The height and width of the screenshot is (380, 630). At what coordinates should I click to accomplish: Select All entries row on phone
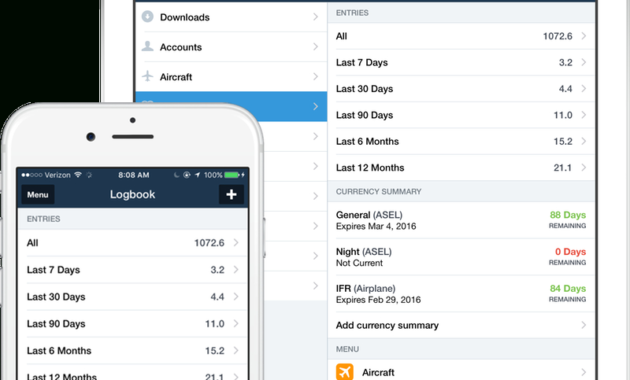tap(133, 243)
